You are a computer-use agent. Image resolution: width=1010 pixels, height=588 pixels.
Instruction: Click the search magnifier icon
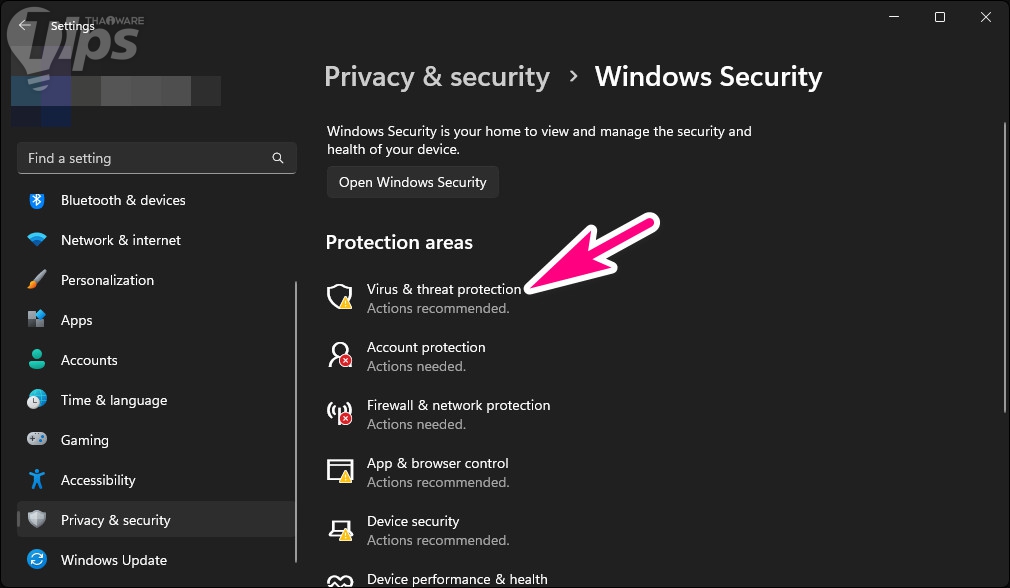tap(278, 158)
